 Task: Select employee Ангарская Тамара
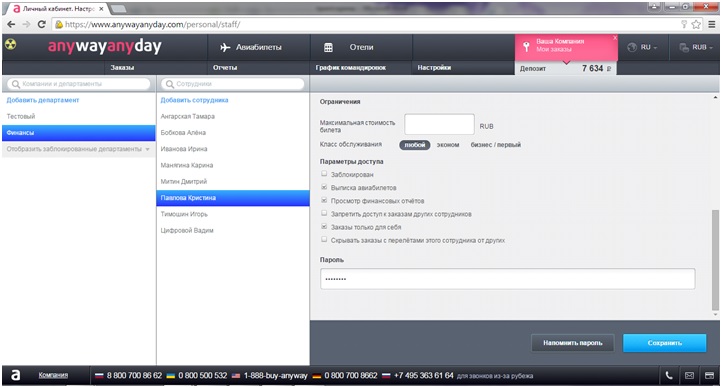pos(233,116)
